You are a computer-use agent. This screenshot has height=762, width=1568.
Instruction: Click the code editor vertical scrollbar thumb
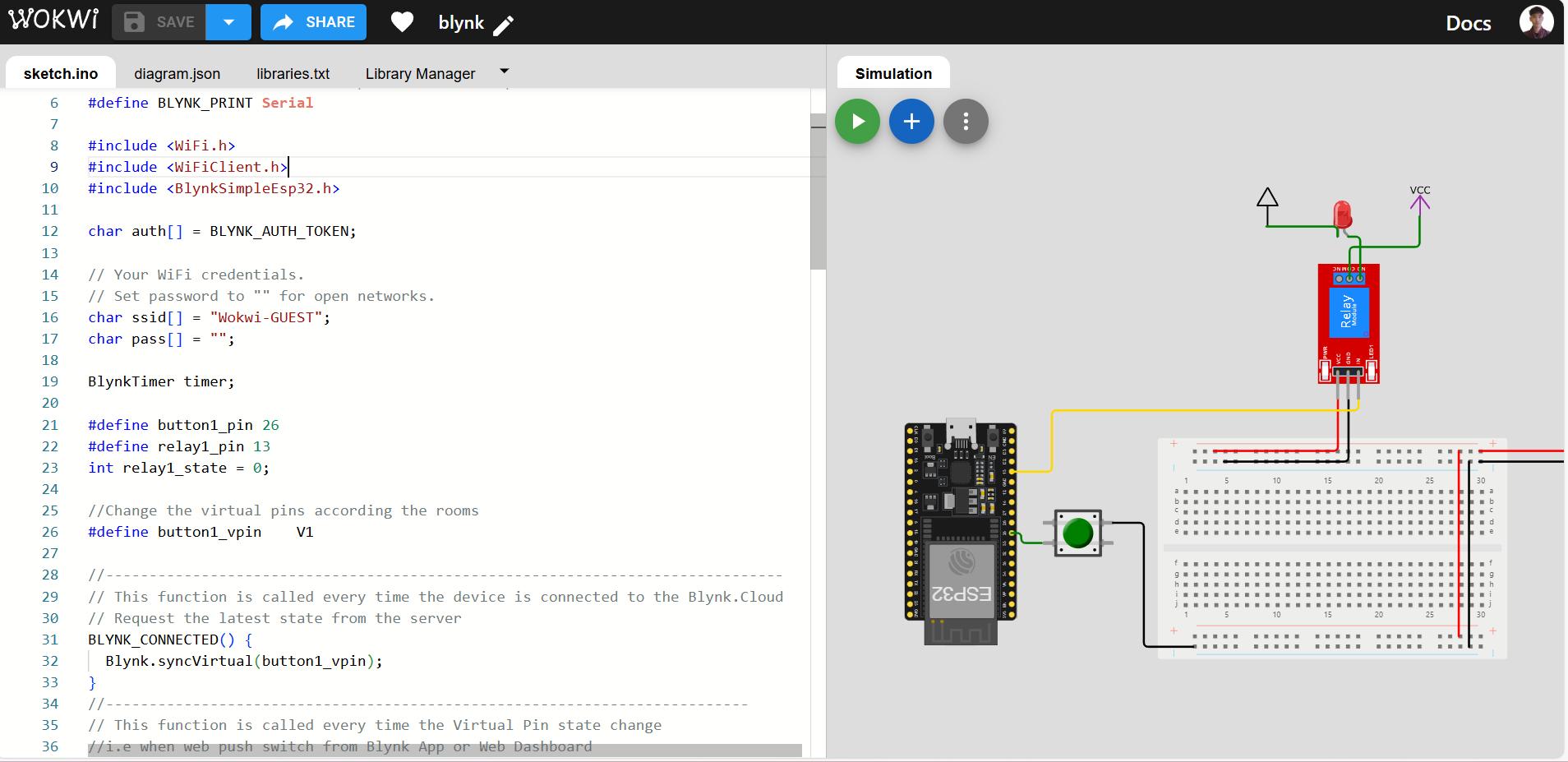(818, 192)
